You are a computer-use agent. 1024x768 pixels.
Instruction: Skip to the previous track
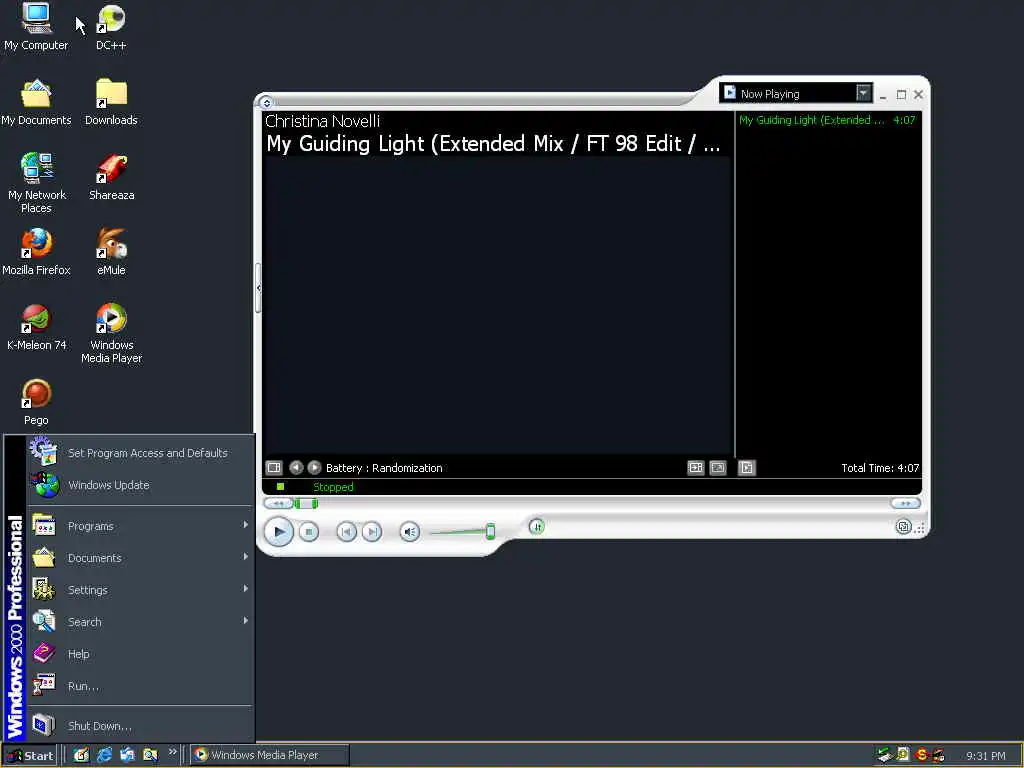(x=346, y=532)
